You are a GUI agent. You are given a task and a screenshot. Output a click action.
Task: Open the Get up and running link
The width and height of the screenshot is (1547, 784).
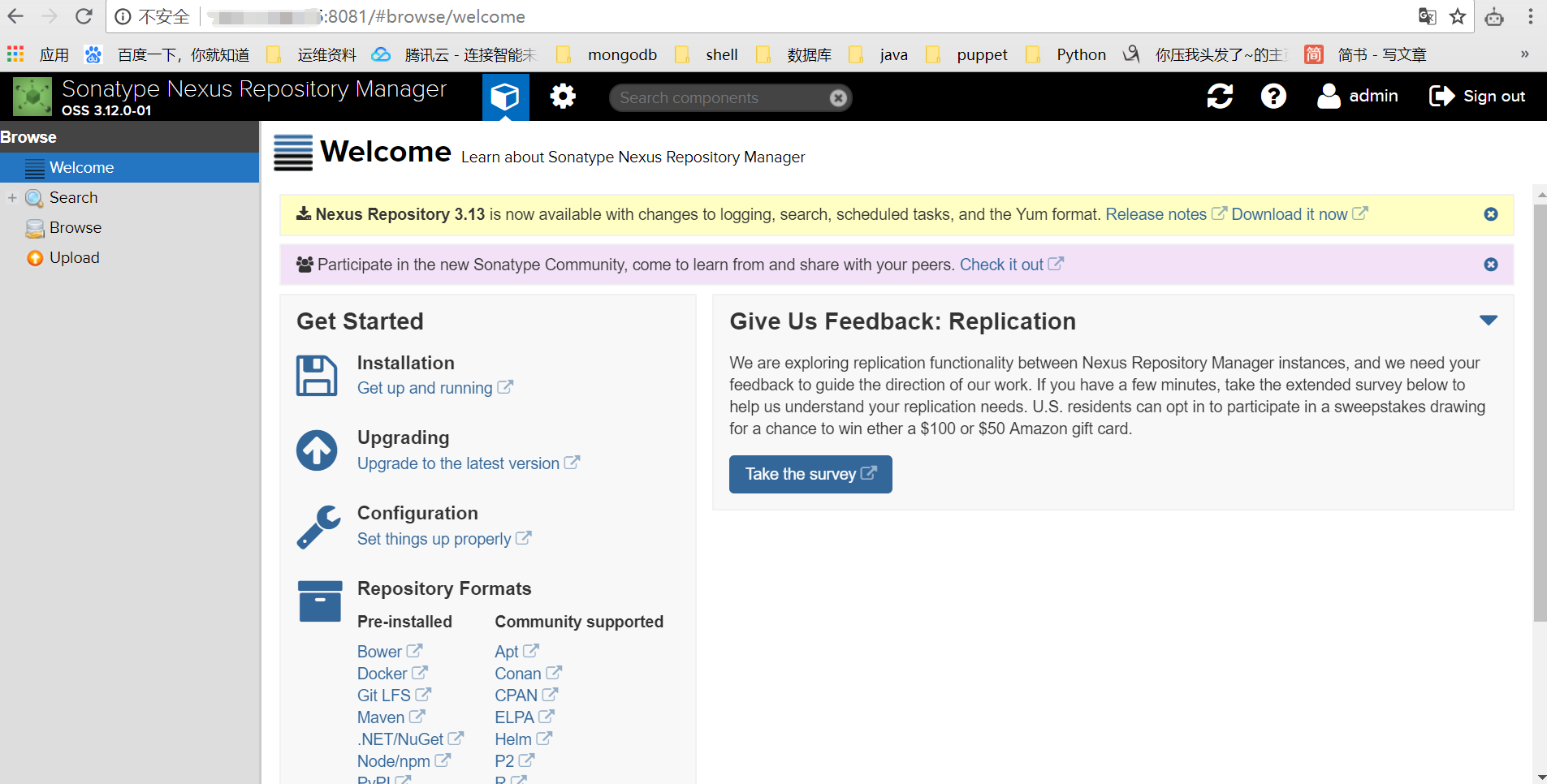pyautogui.click(x=434, y=388)
